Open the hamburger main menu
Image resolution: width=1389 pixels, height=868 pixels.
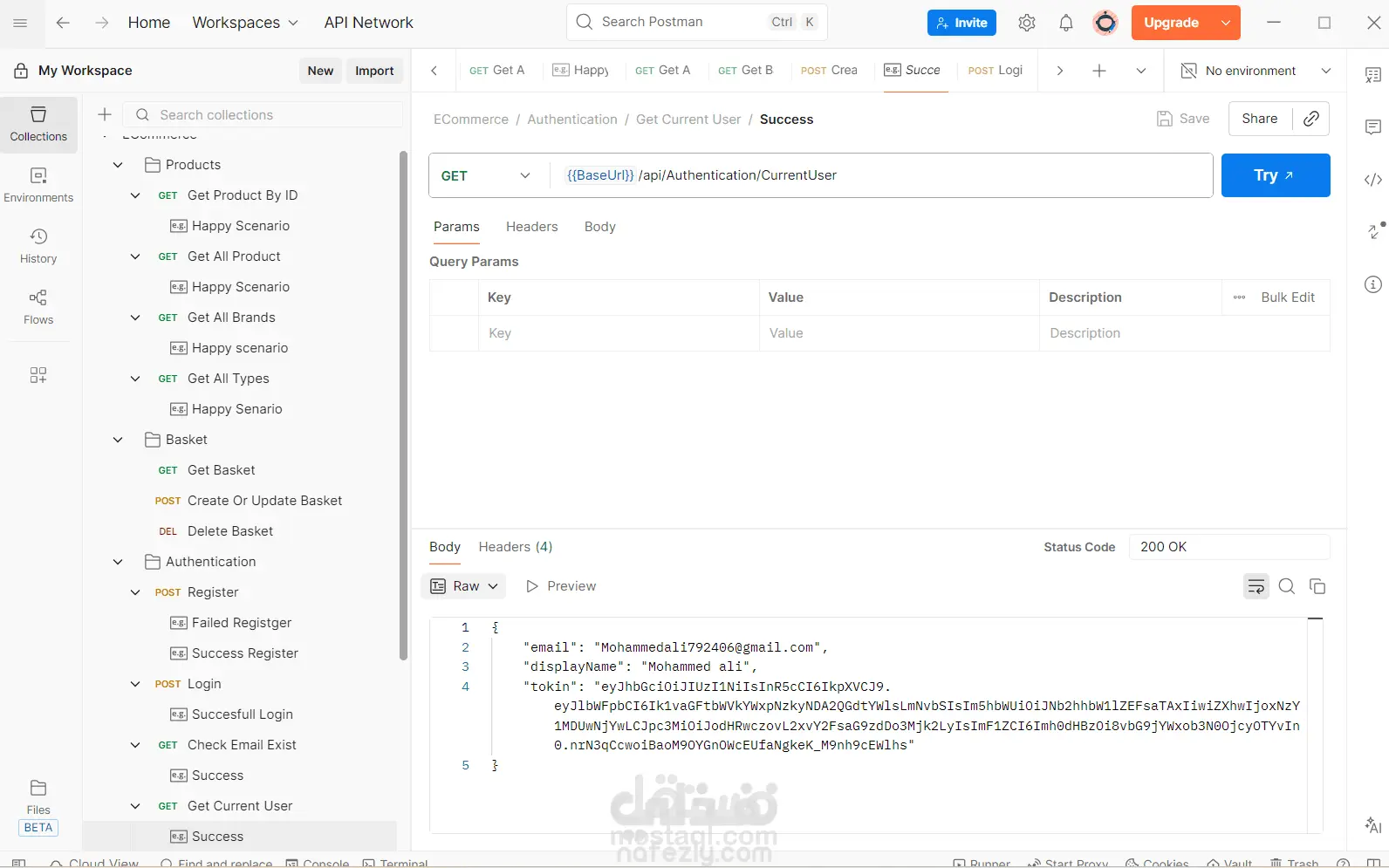pos(20,23)
